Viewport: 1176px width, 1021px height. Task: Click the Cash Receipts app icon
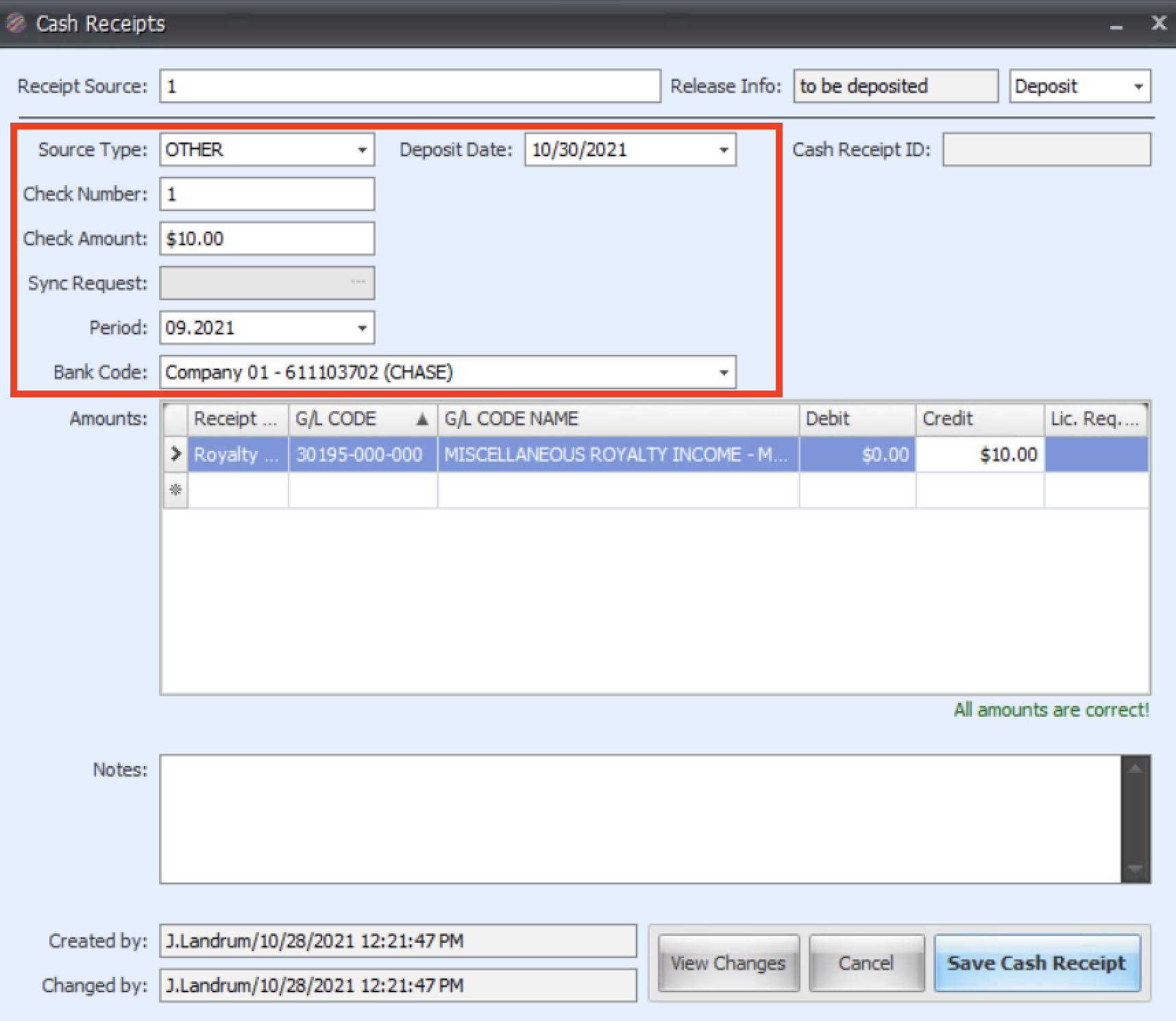[15, 23]
